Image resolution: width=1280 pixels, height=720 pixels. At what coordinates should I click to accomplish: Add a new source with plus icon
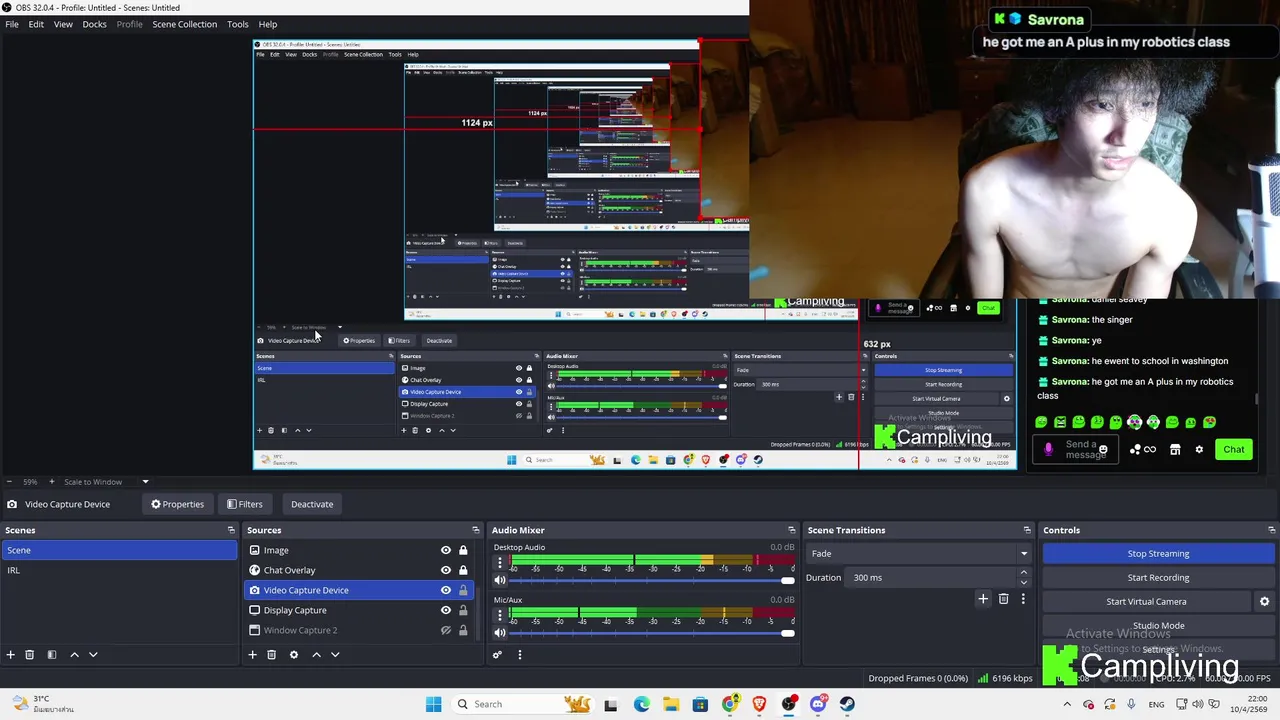click(253, 655)
